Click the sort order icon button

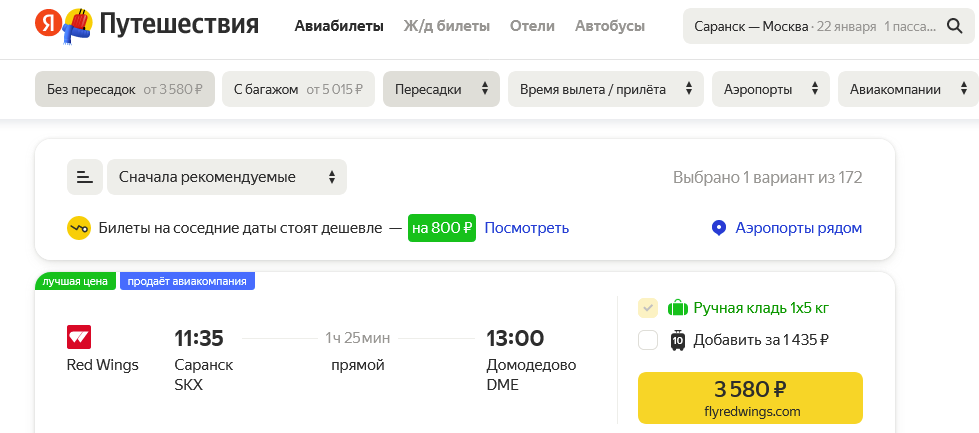[x=85, y=177]
